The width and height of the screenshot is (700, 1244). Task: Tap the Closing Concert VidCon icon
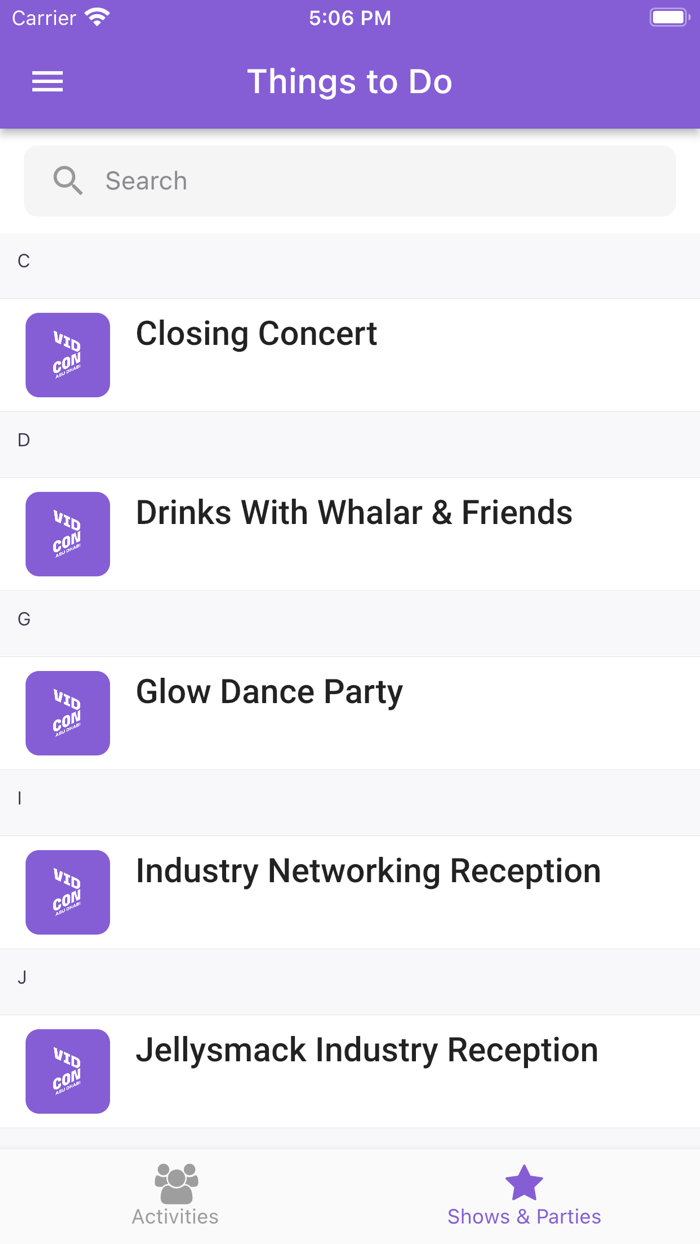point(68,355)
